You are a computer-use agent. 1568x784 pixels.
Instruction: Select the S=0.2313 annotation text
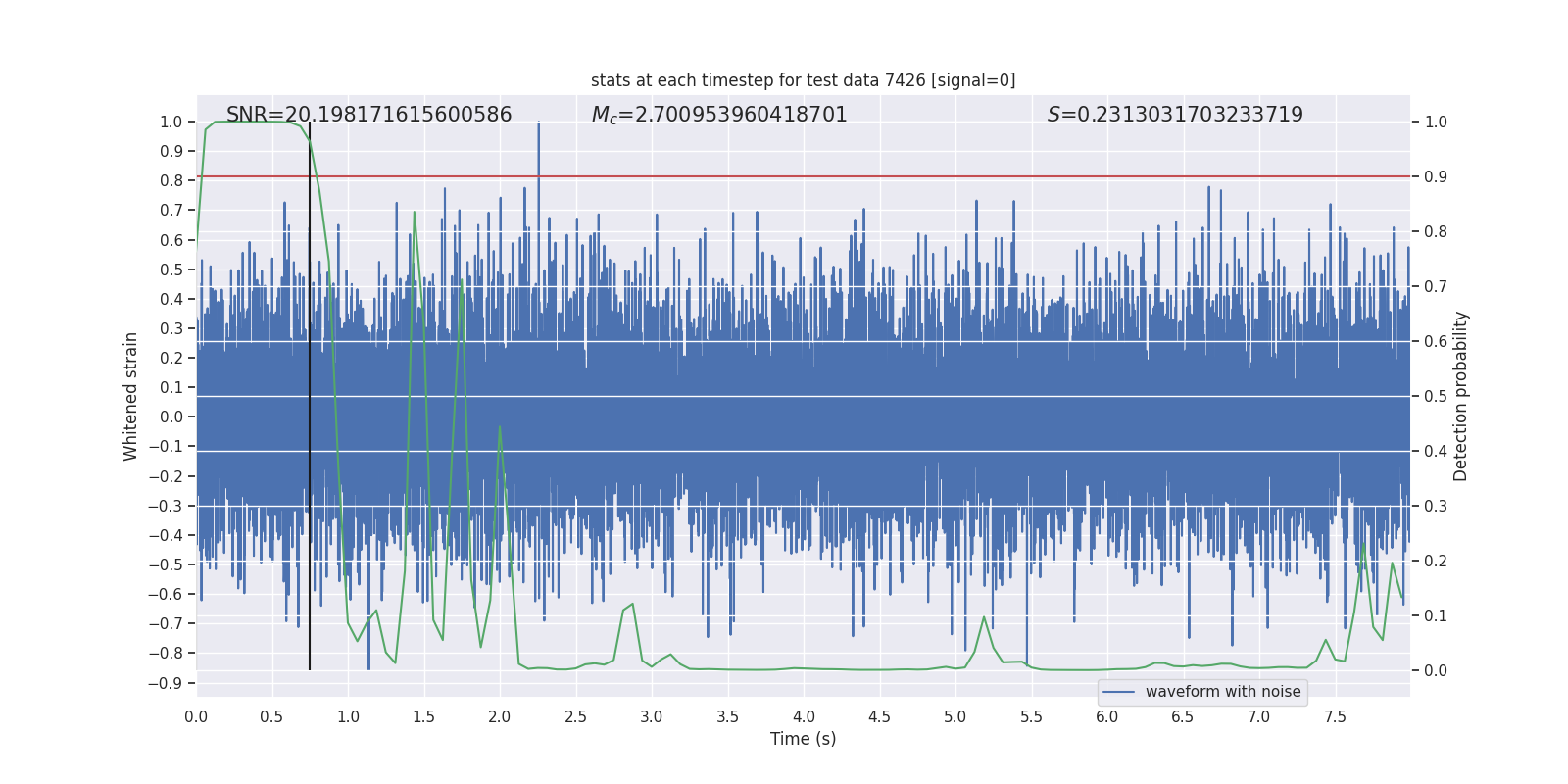[1174, 115]
